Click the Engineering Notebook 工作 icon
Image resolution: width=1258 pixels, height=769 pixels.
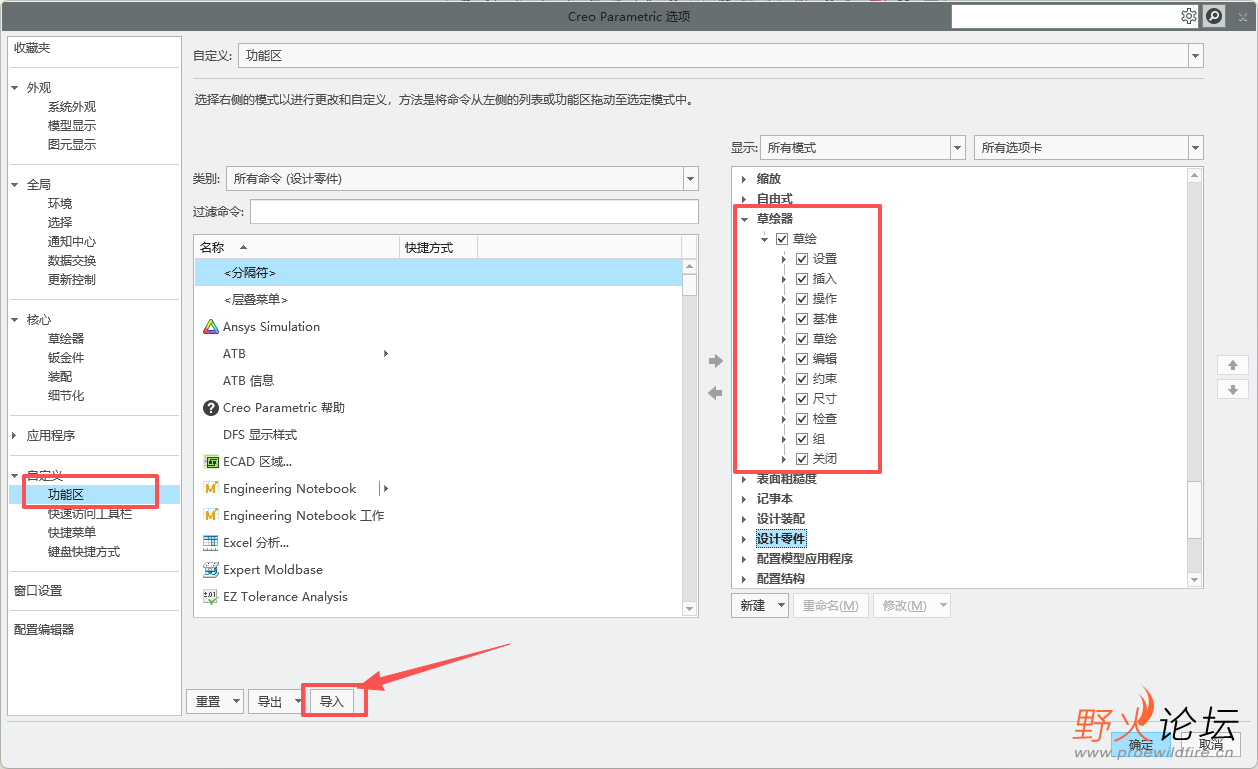(x=211, y=516)
